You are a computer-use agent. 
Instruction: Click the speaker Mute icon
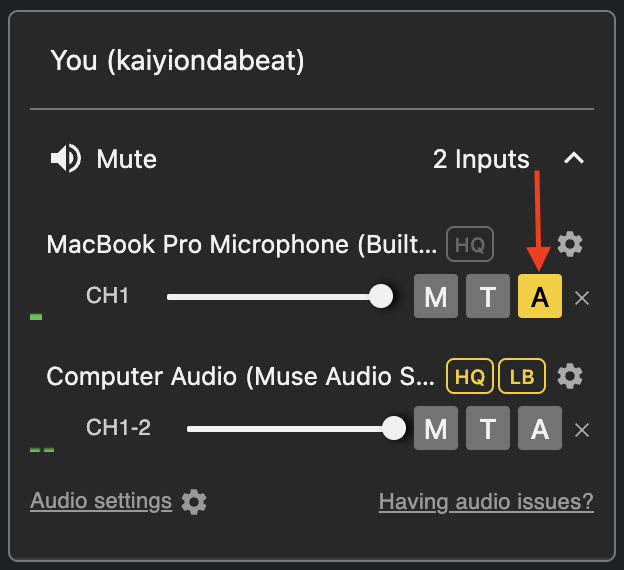pyautogui.click(x=66, y=158)
